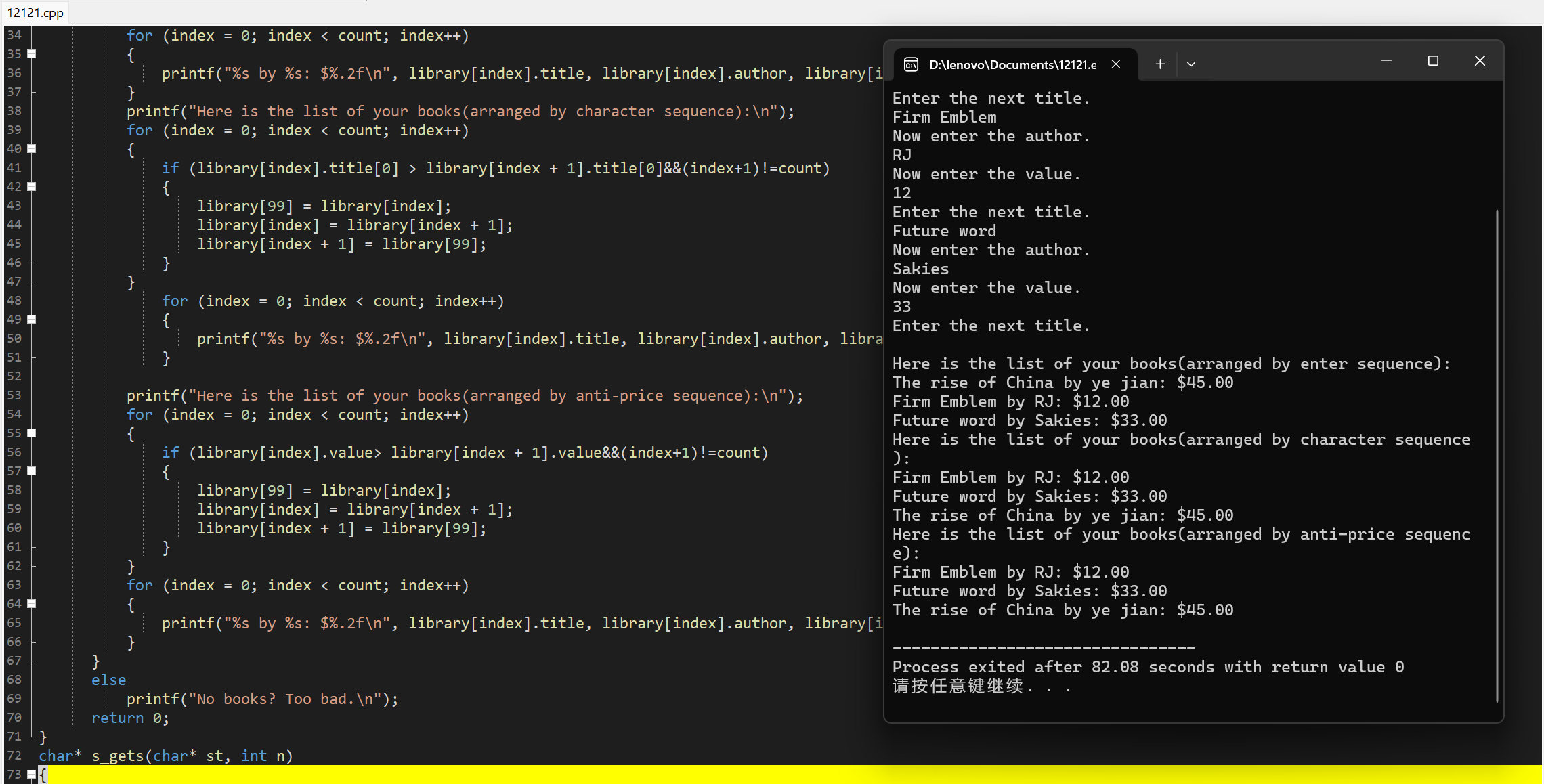Toggle fold marker at line 57
Viewport: 1544px width, 784px height.
point(32,471)
